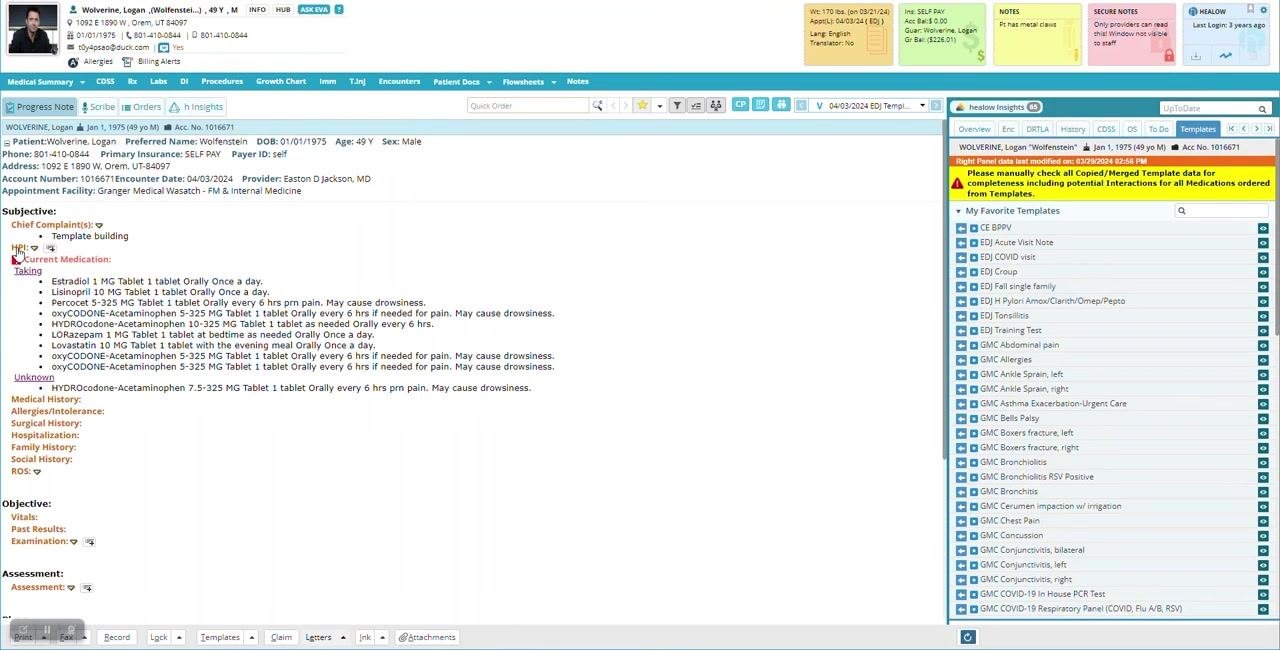
Task: Click the favorites star icon
Action: (x=642, y=106)
